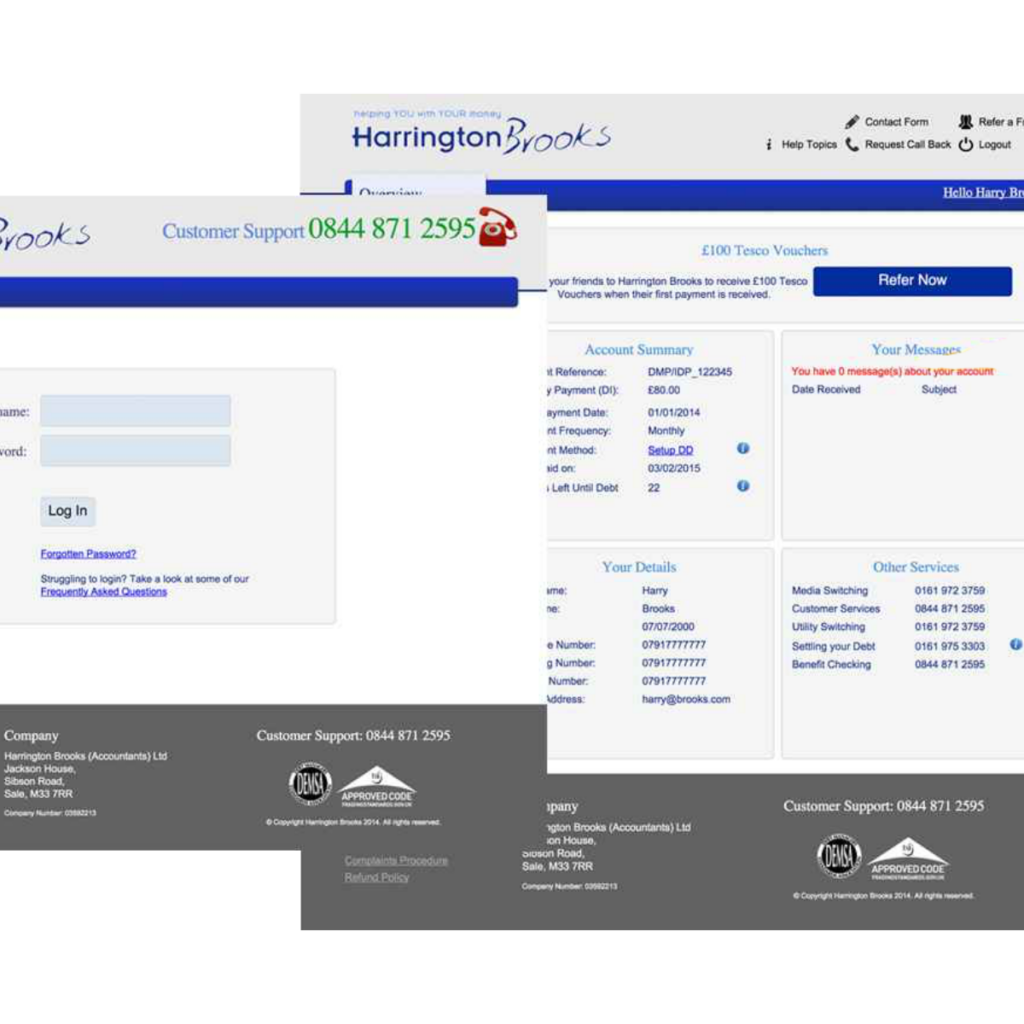This screenshot has height=1024, width=1024.
Task: Click the phone icon for Request Call Back
Action: pyautogui.click(x=852, y=145)
